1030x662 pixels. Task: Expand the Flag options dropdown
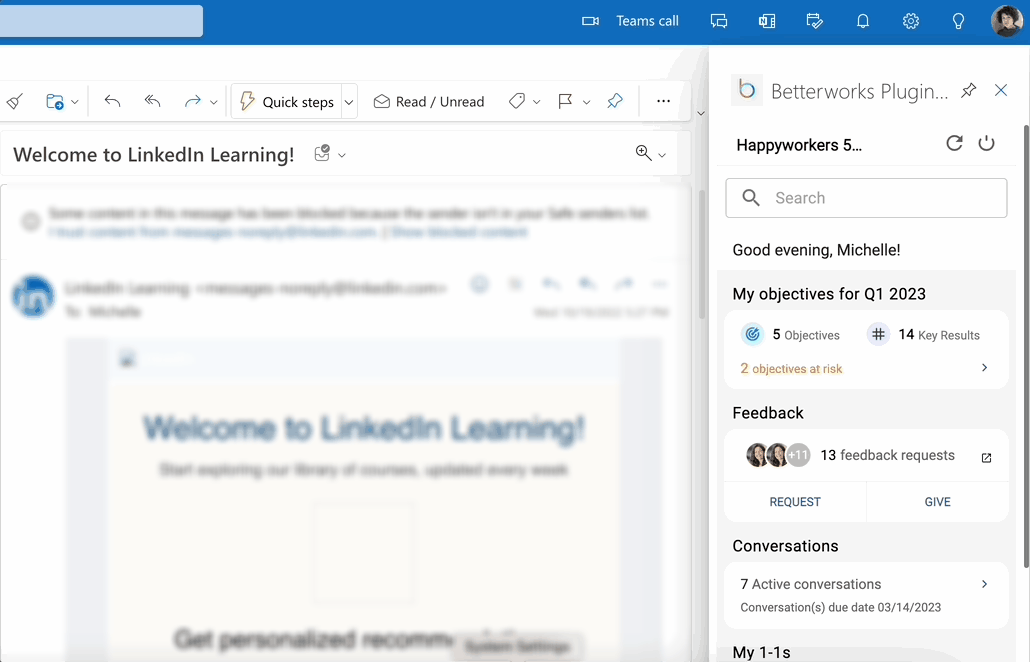tap(587, 102)
